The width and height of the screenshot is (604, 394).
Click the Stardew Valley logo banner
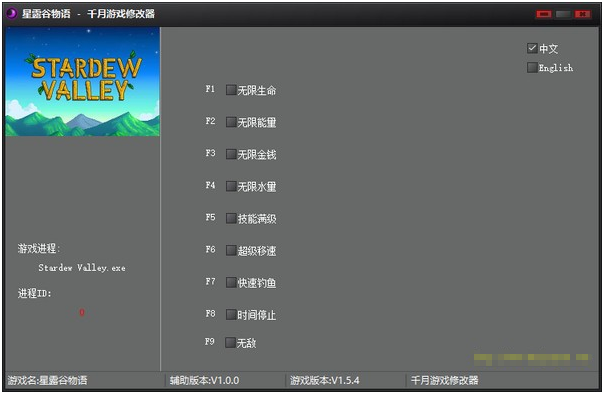[82, 81]
